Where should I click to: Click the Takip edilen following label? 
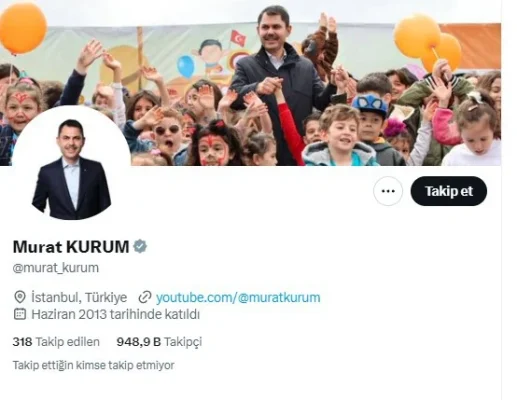(68, 342)
